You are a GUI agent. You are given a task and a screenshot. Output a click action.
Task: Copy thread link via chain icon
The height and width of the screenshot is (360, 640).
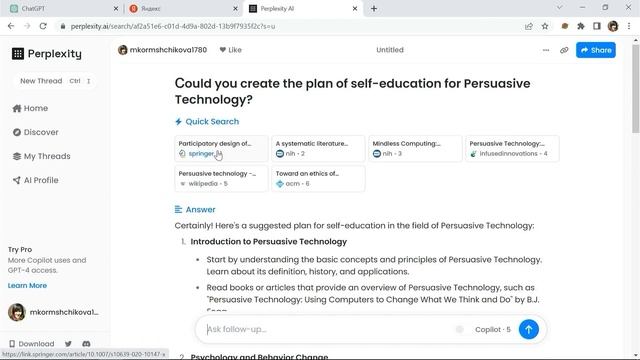[x=564, y=50]
